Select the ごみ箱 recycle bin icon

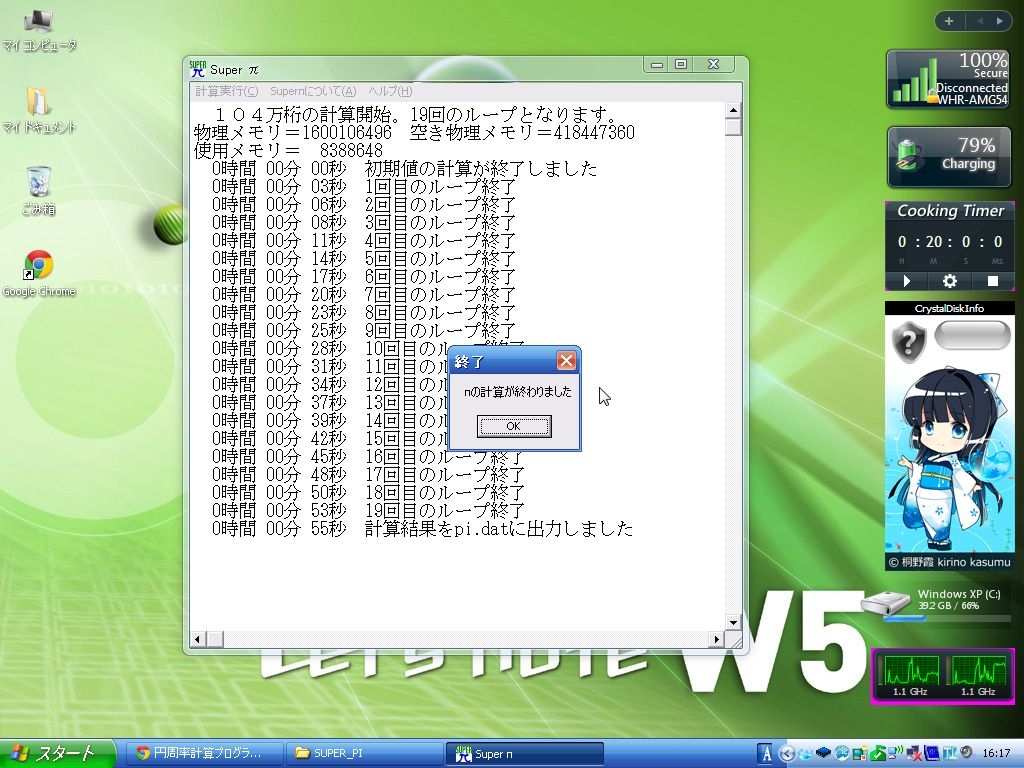(39, 191)
